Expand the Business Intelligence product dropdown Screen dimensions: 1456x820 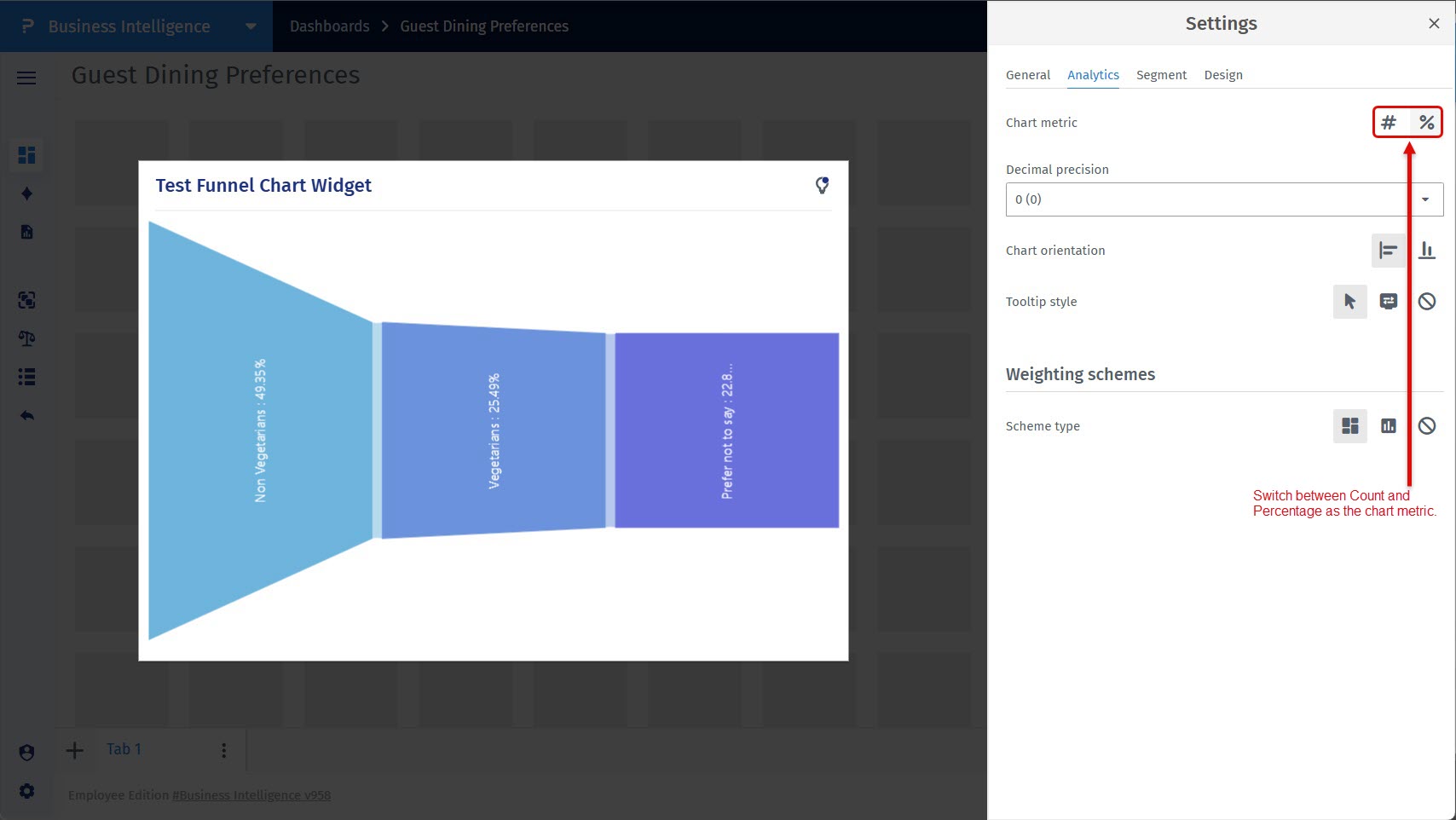tap(251, 26)
